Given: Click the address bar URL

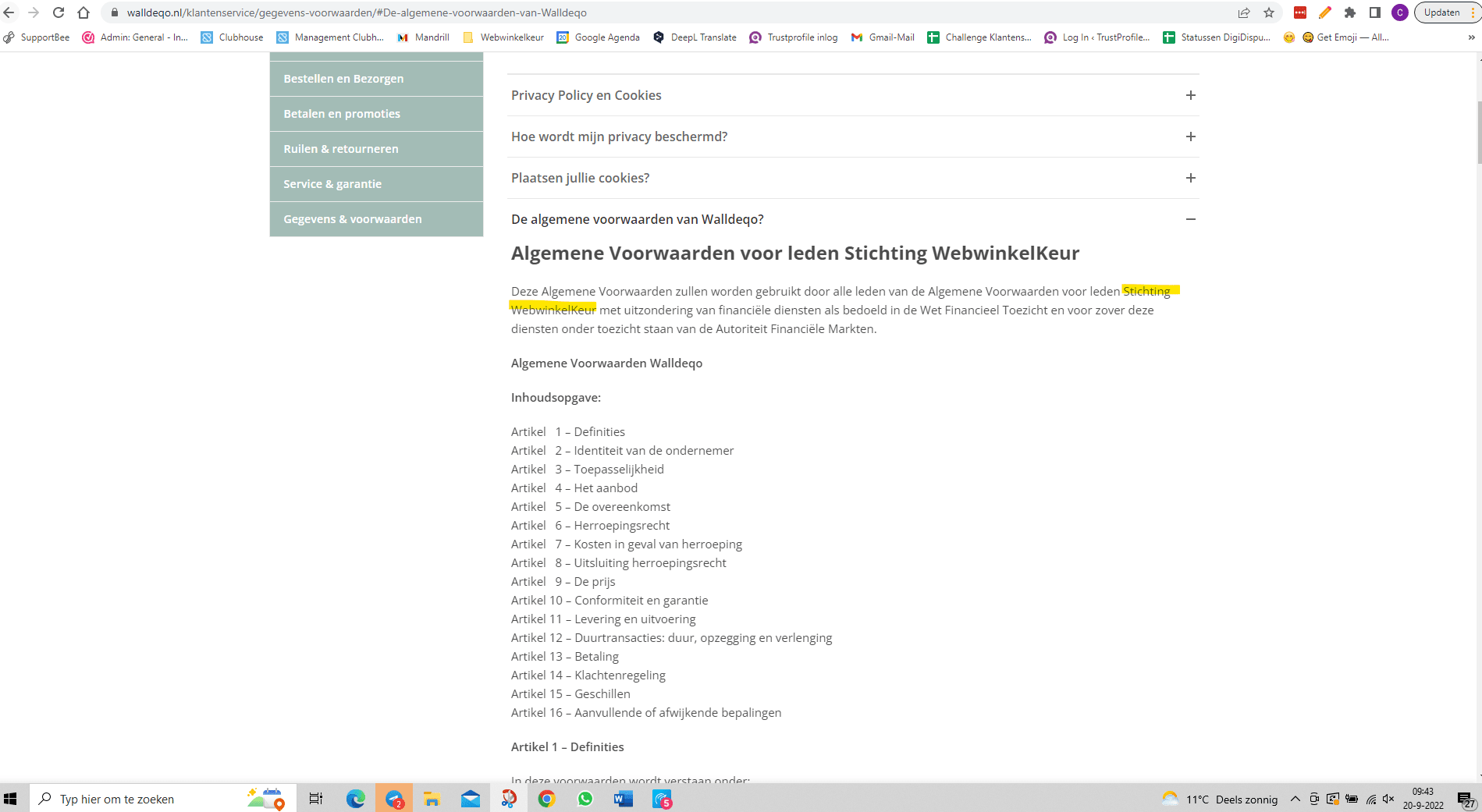Looking at the screenshot, I should (x=357, y=12).
